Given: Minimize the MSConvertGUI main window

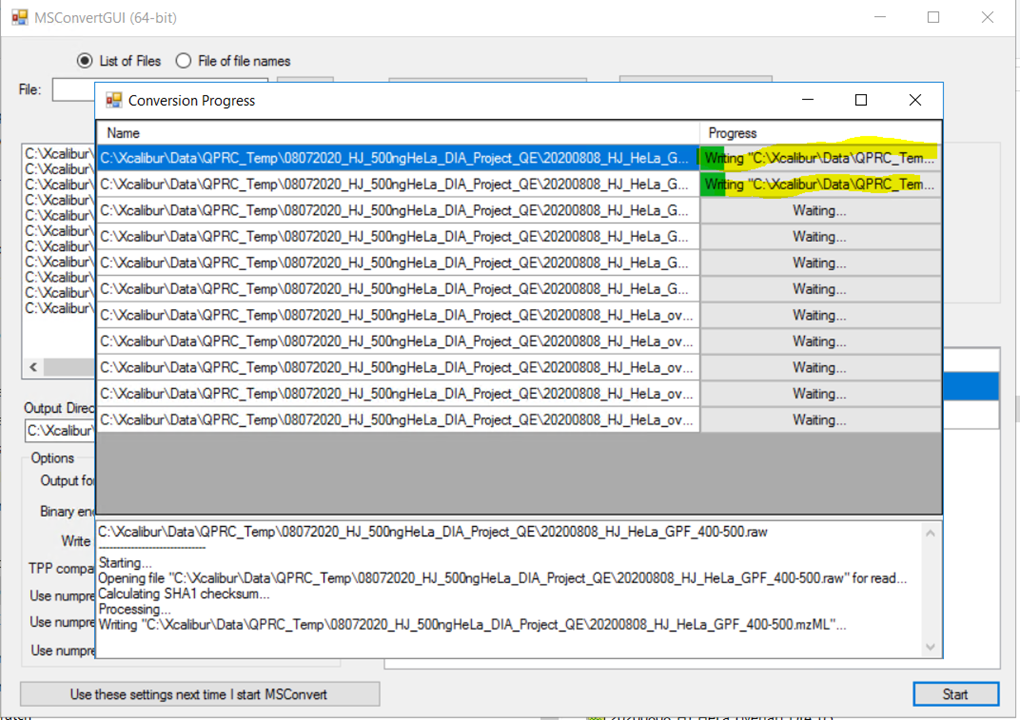Looking at the screenshot, I should coord(880,18).
